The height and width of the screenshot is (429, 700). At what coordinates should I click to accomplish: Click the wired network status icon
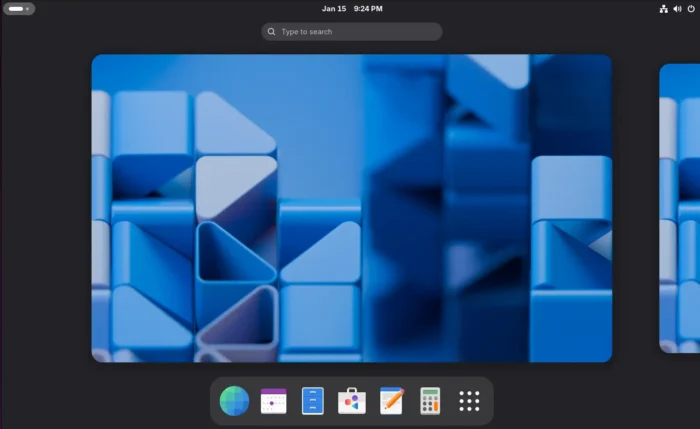tap(663, 8)
